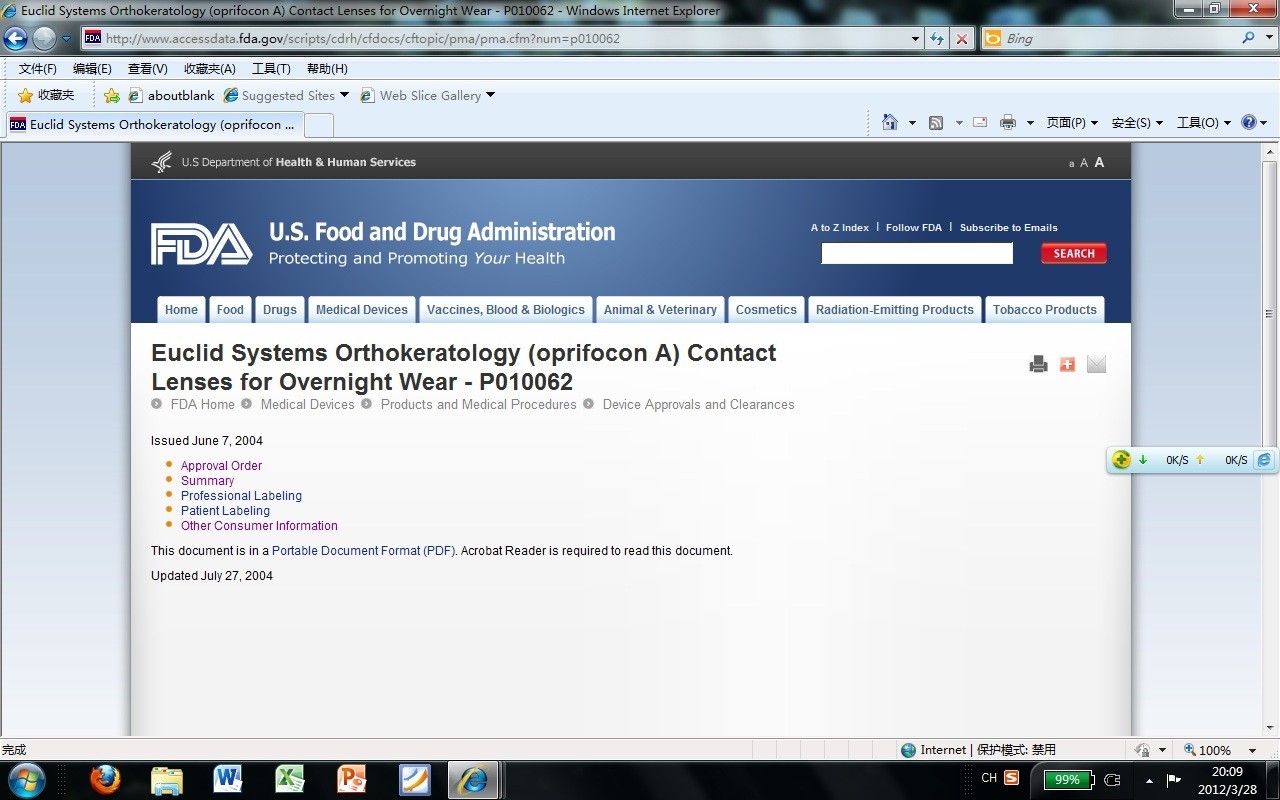1280x800 pixels.
Task: Open the 查看(V) menu
Action: point(148,69)
